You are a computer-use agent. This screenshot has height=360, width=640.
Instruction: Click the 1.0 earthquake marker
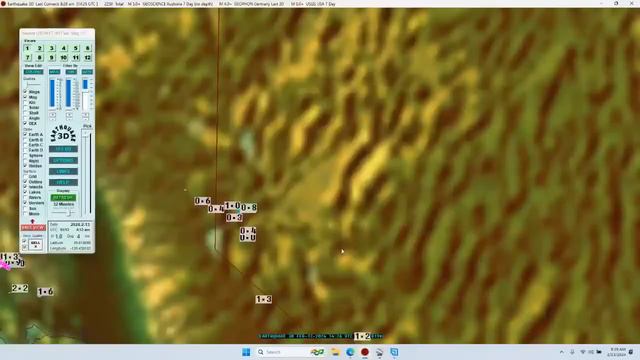coord(232,206)
